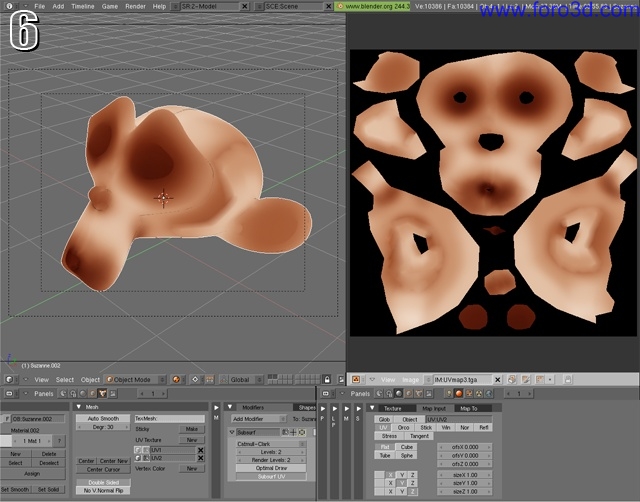Select Logic context icon in left Panels header
Viewport: 640px width, 502px height.
click(x=63, y=393)
